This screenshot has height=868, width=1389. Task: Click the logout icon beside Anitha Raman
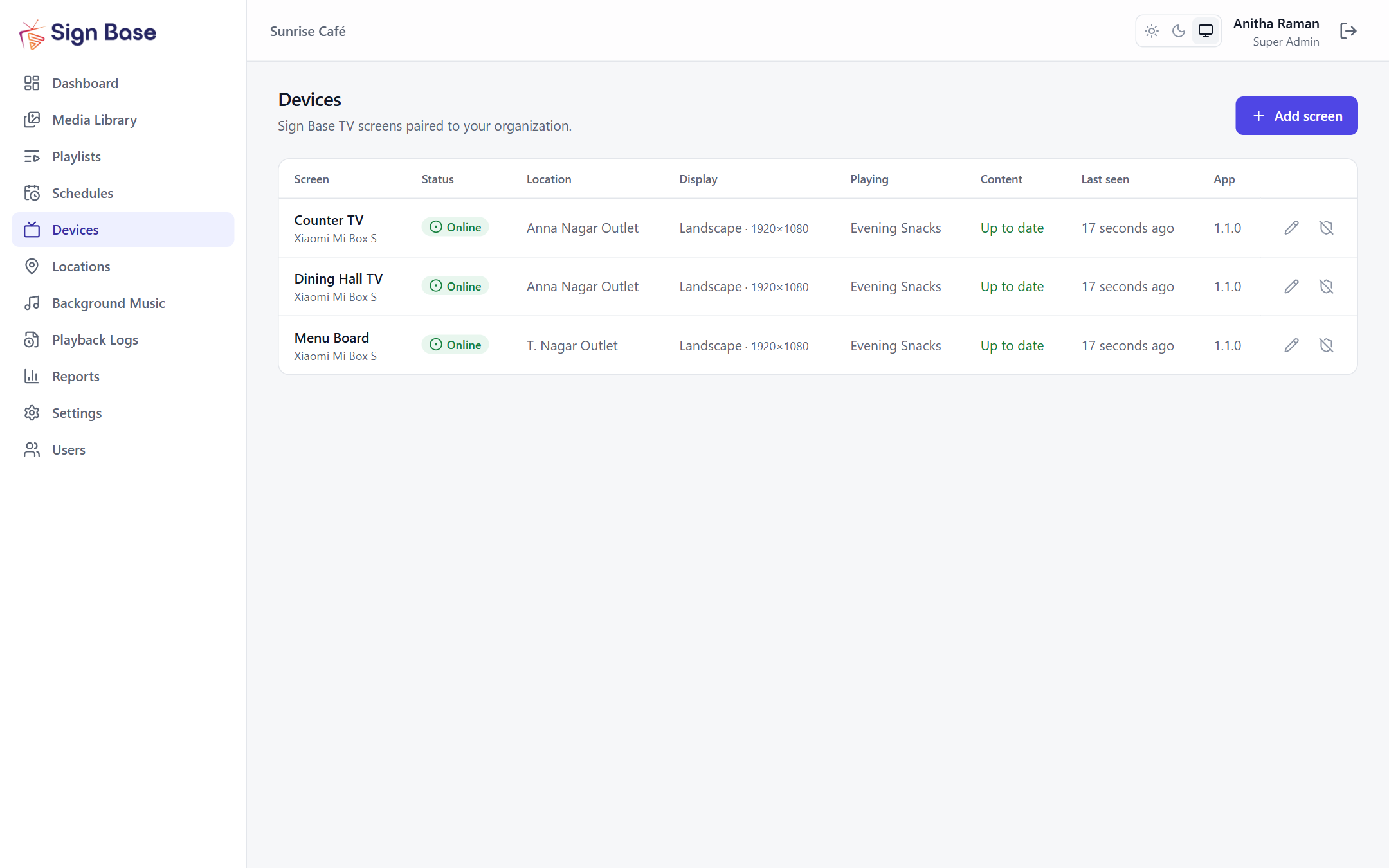pos(1348,31)
